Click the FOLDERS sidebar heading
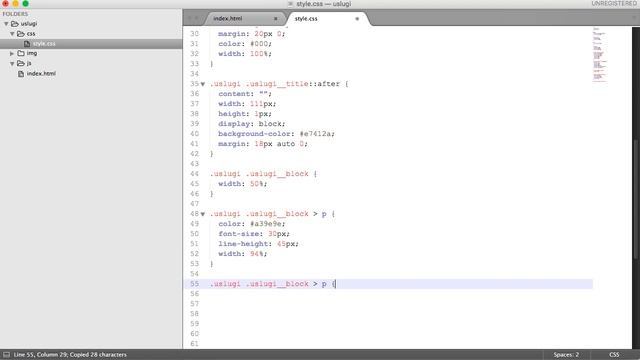 click(x=15, y=14)
